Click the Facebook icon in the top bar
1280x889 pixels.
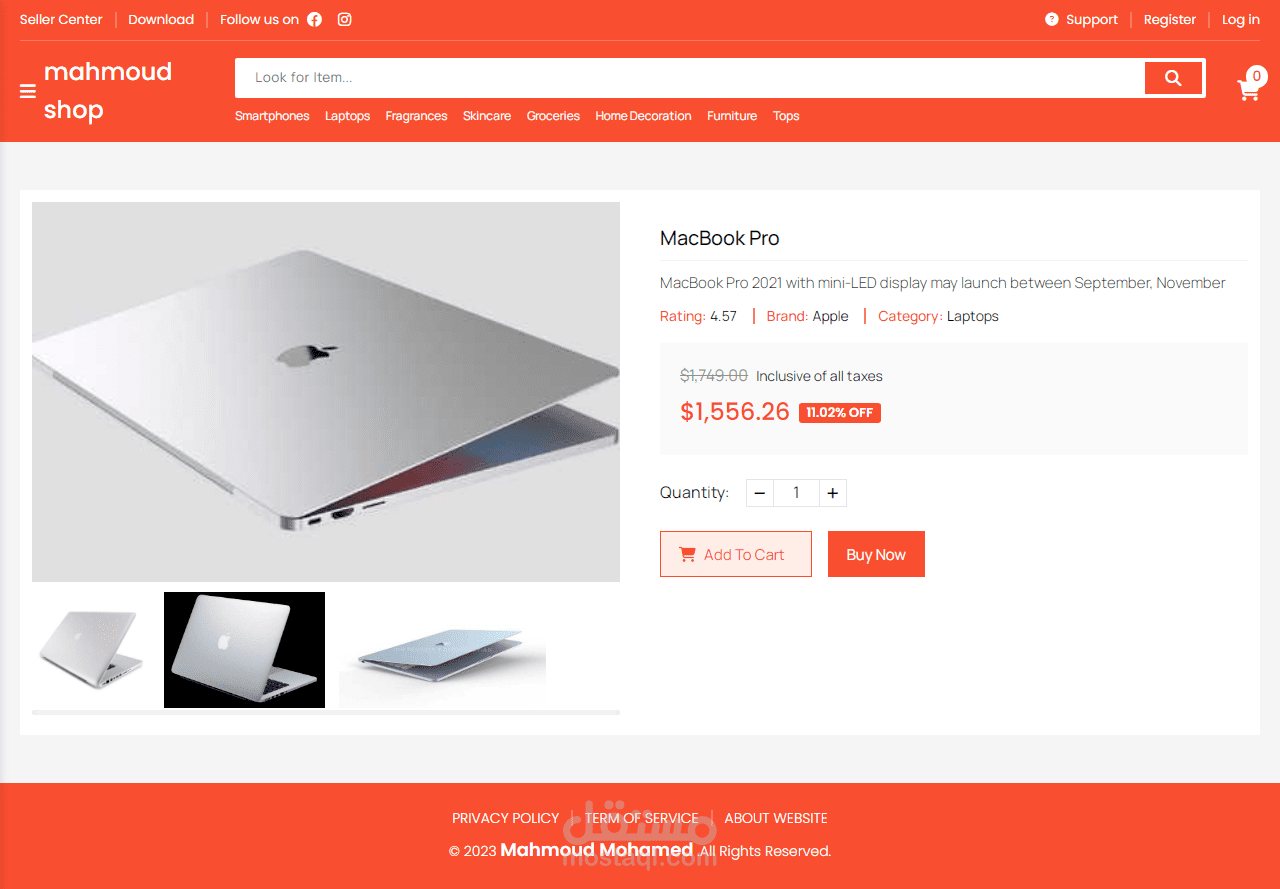tap(314, 19)
